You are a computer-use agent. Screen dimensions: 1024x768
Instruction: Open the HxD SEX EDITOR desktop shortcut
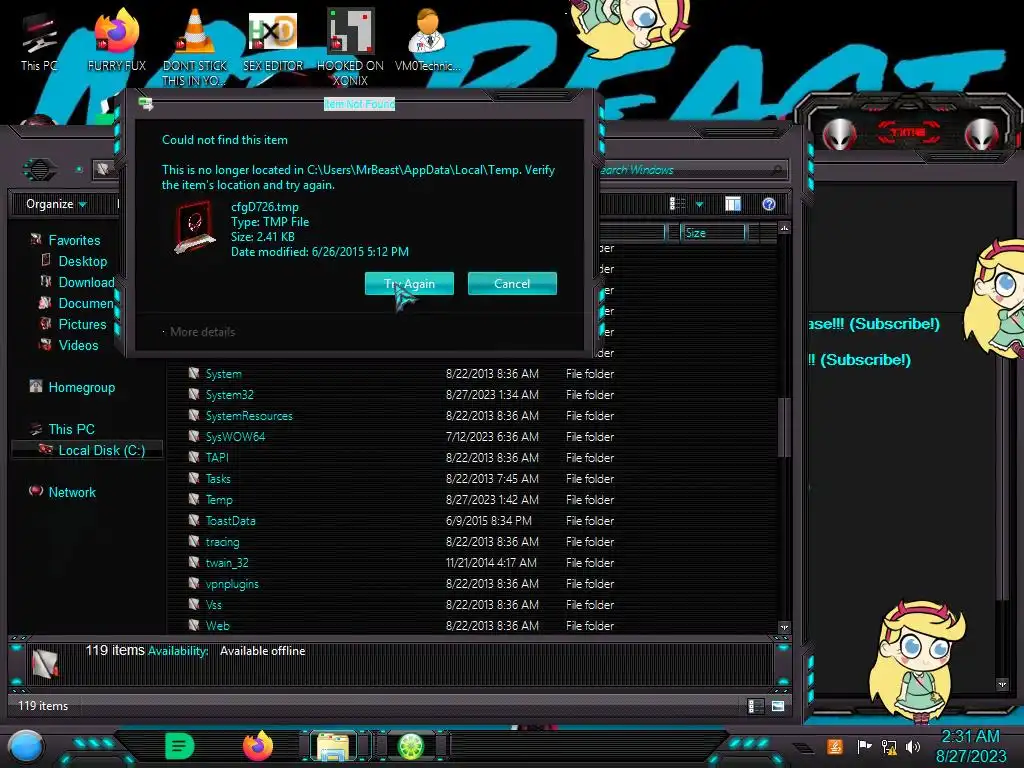(273, 40)
